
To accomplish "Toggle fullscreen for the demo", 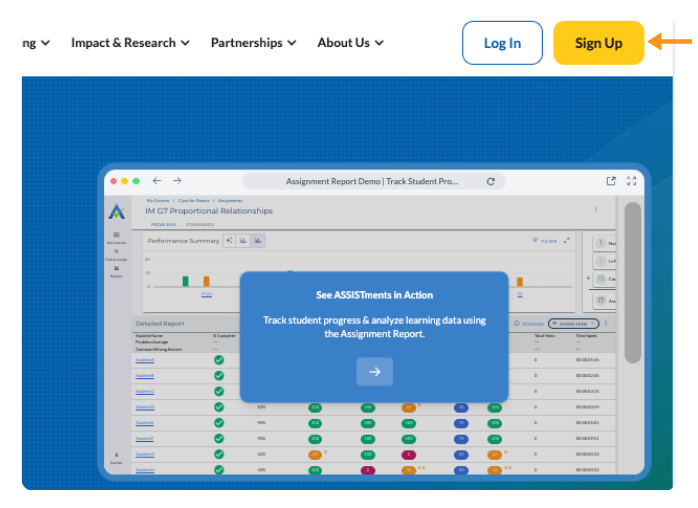I will point(631,181).
